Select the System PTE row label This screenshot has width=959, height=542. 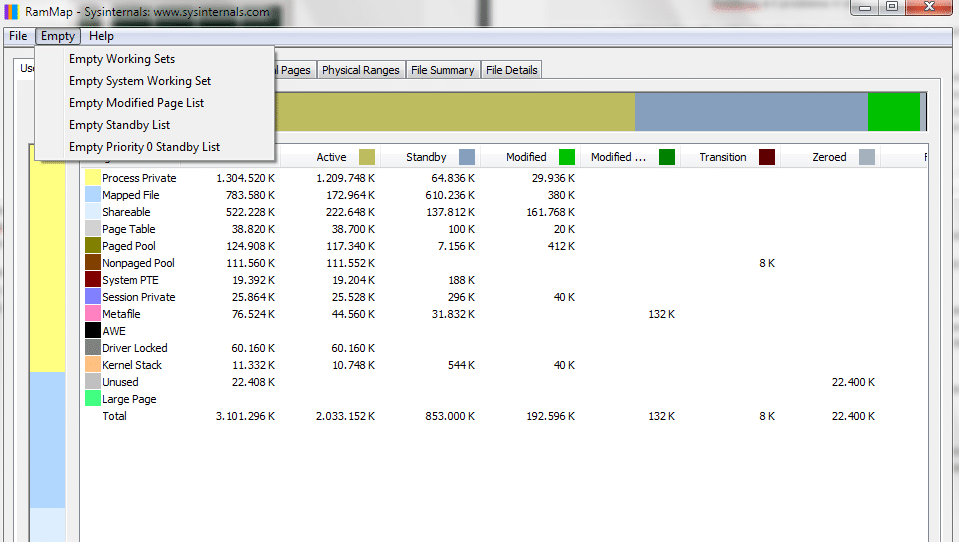tap(130, 280)
